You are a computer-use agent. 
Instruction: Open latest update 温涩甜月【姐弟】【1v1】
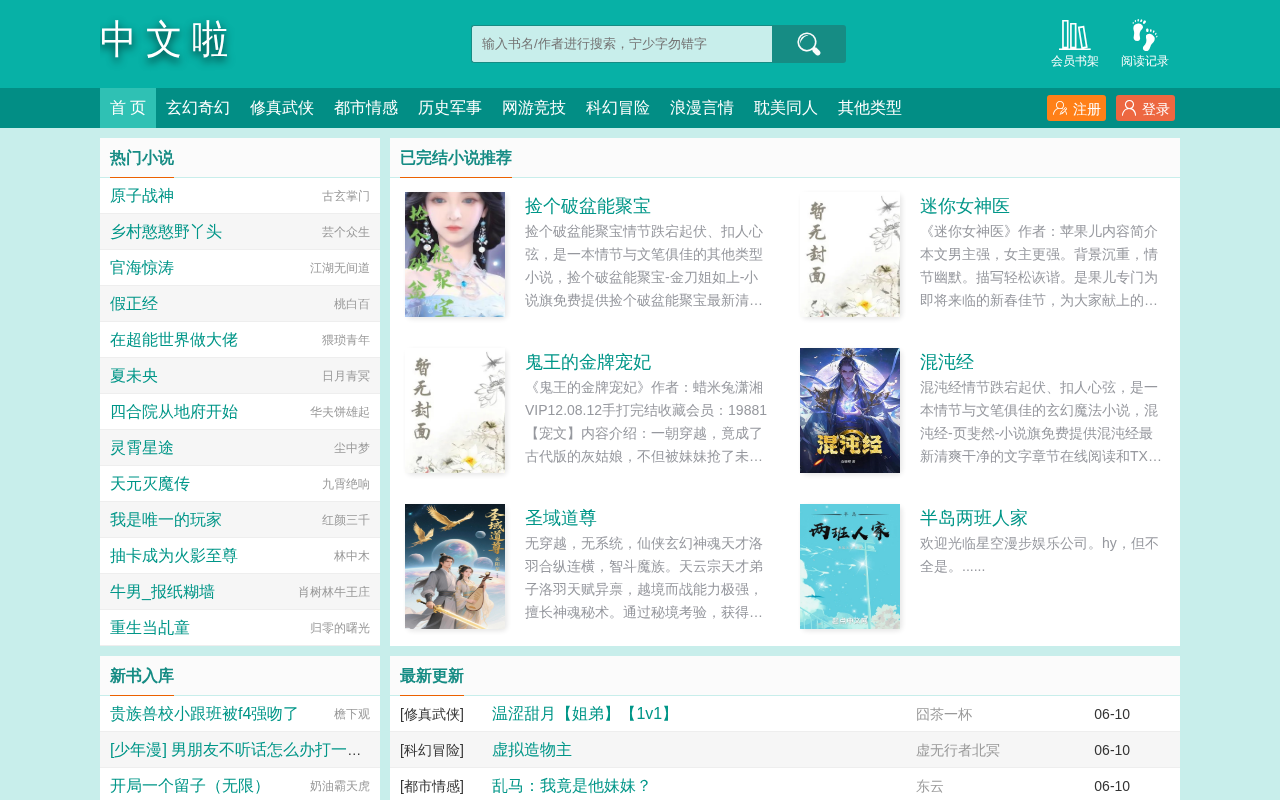point(584,714)
